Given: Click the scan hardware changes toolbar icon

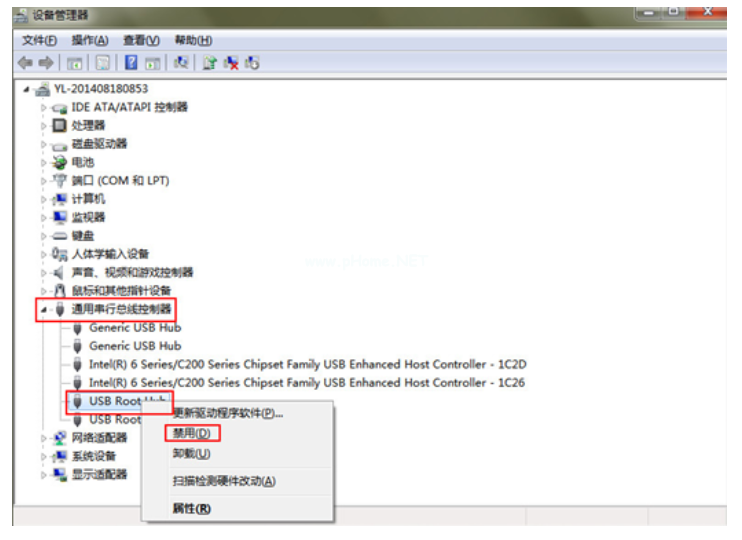Looking at the screenshot, I should pyautogui.click(x=181, y=63).
